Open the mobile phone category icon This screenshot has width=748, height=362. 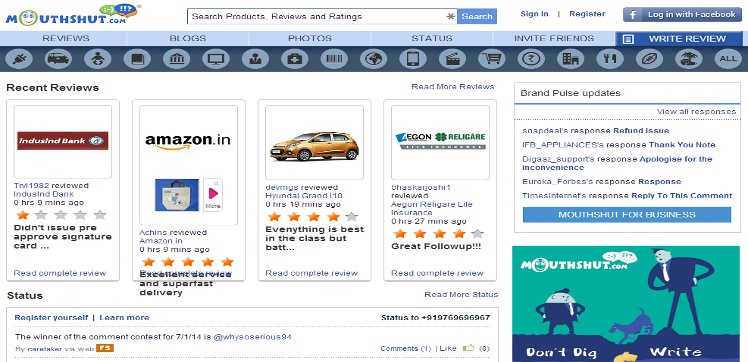(x=413, y=59)
